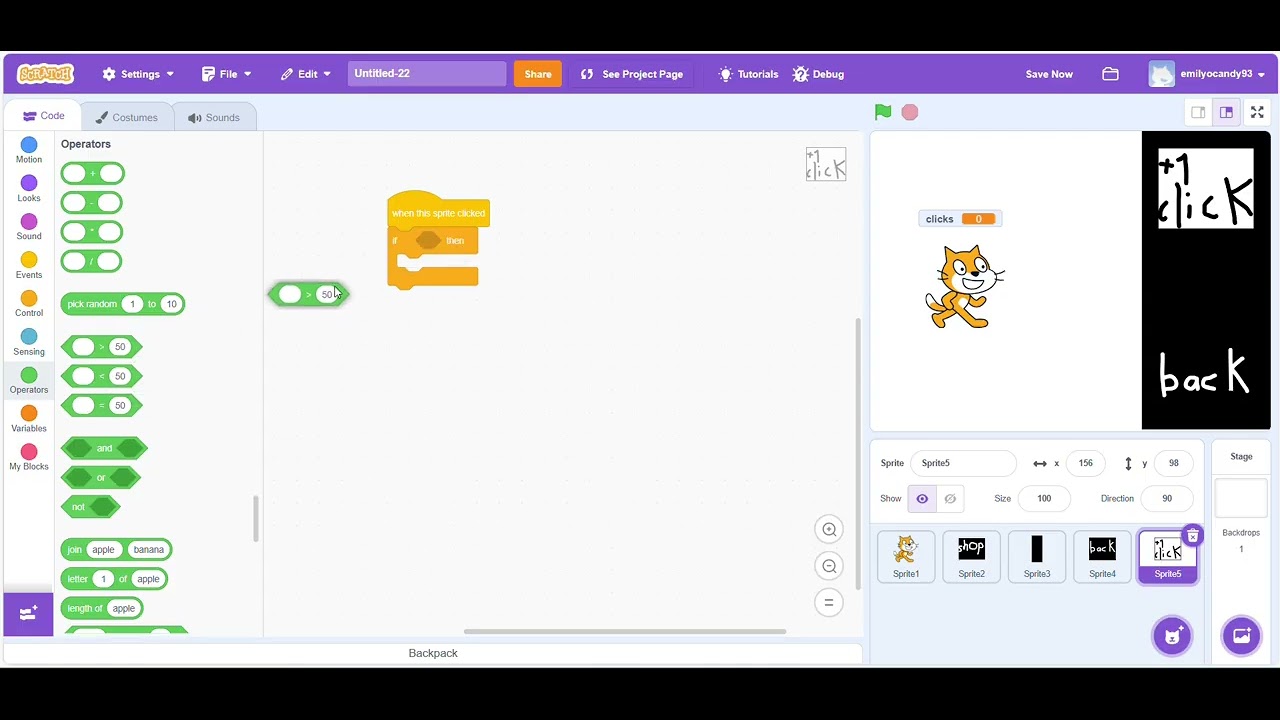This screenshot has width=1280, height=720.
Task: Select the My Blocks category
Action: click(29, 458)
